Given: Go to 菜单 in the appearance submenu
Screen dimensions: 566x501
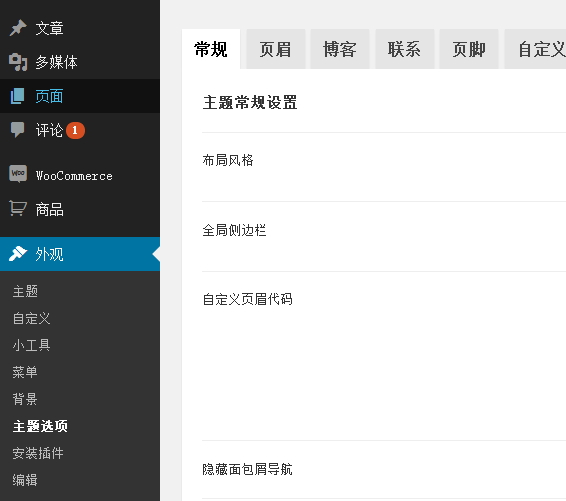Looking at the screenshot, I should [25, 372].
